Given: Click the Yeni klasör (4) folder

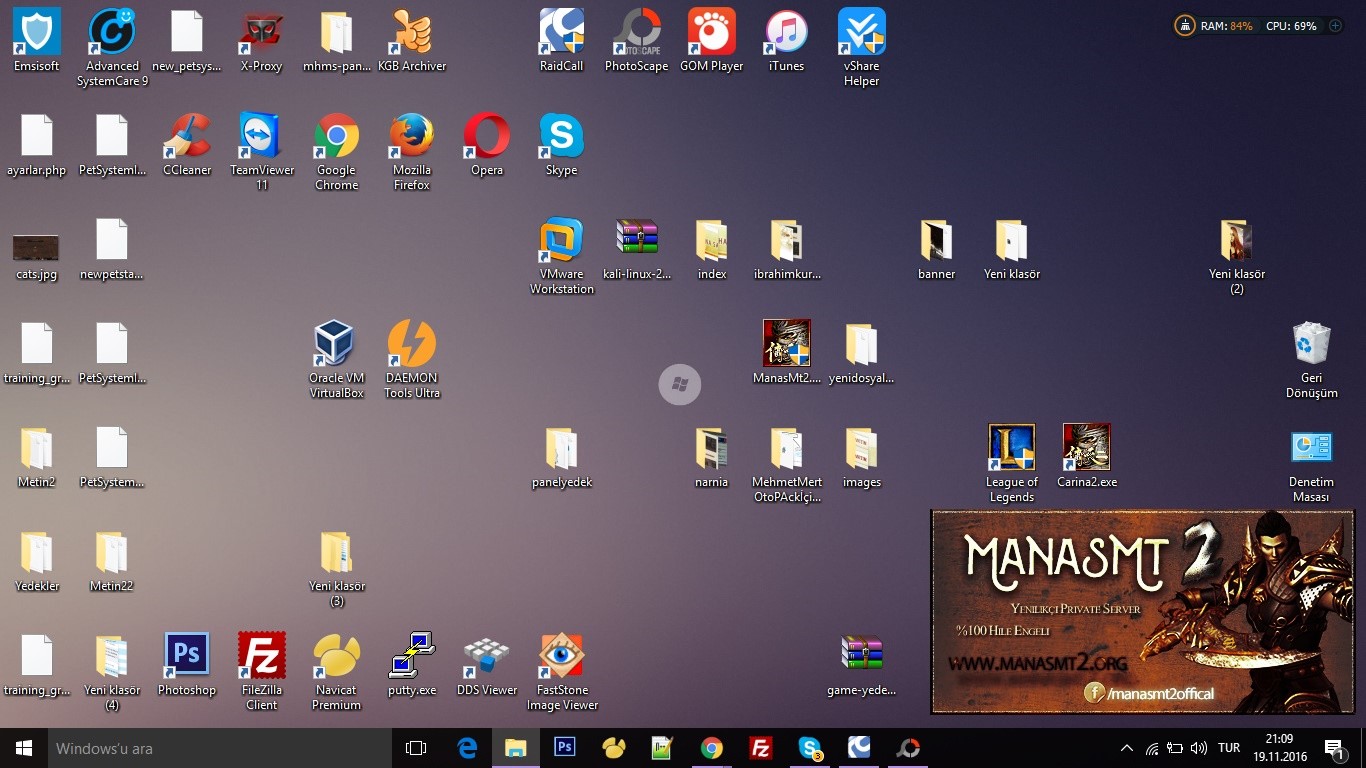Looking at the screenshot, I should [x=112, y=671].
